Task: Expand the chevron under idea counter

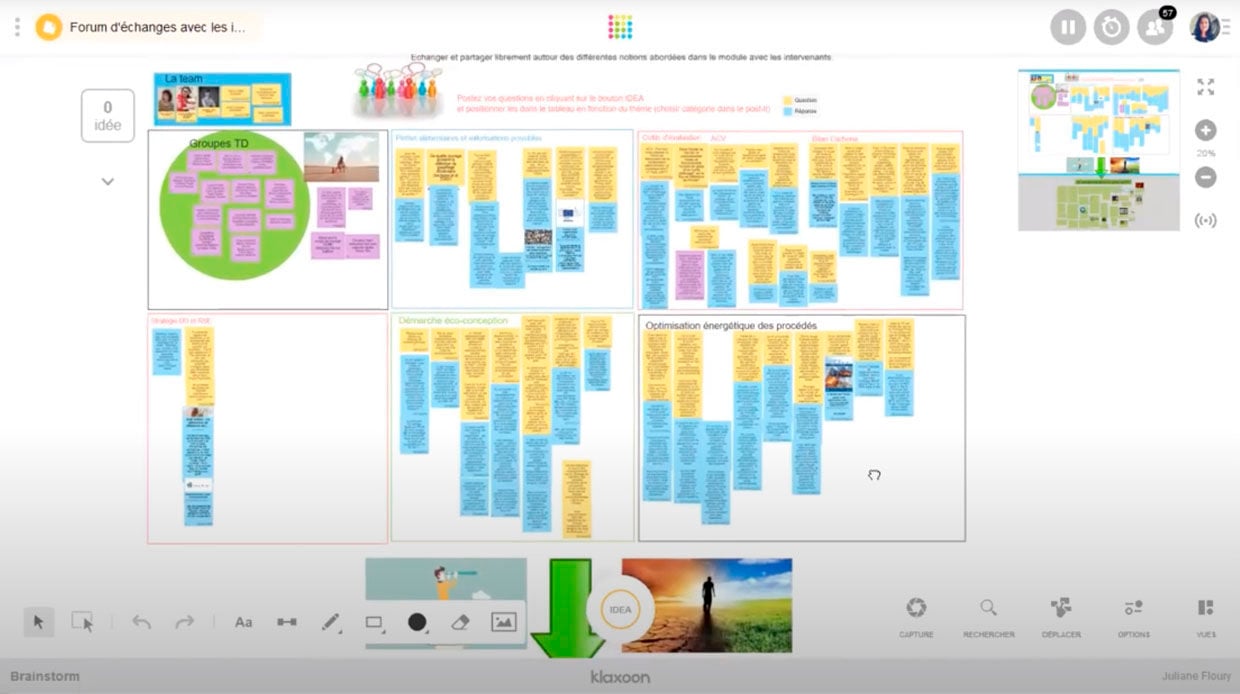Action: coord(108,182)
